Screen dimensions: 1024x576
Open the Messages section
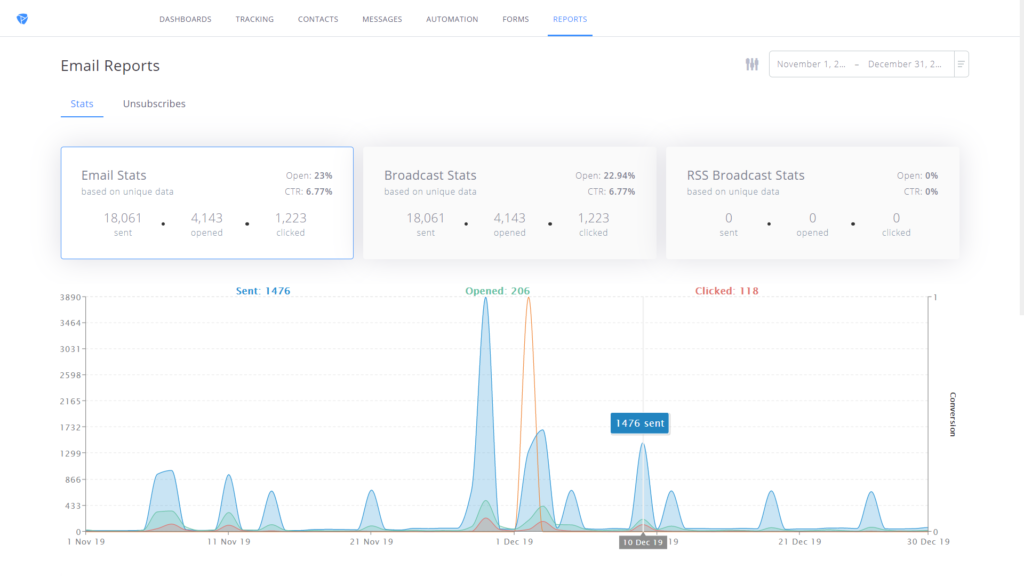pyautogui.click(x=381, y=18)
